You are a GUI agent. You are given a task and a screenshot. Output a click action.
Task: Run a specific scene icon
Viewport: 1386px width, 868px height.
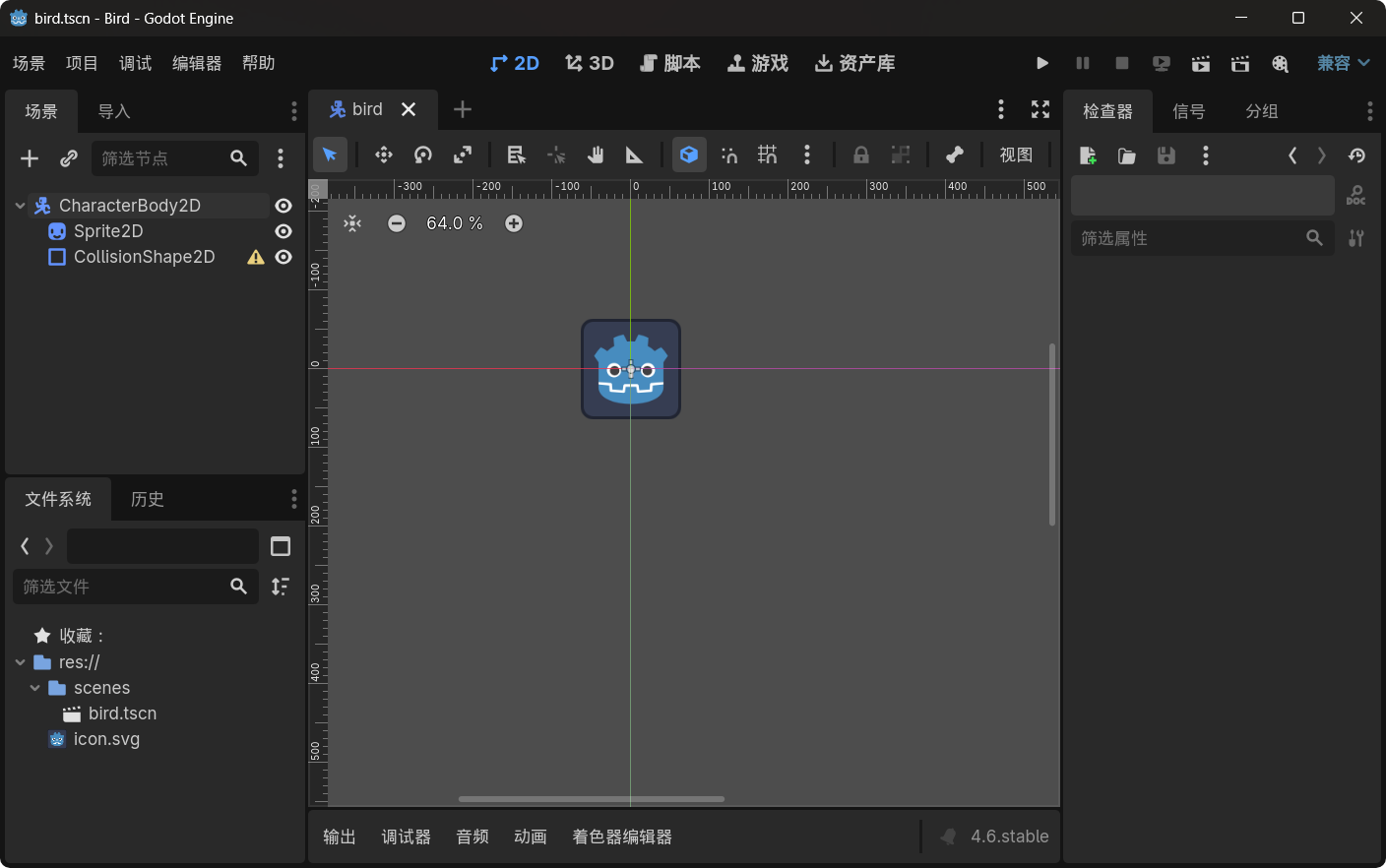(x=1240, y=63)
